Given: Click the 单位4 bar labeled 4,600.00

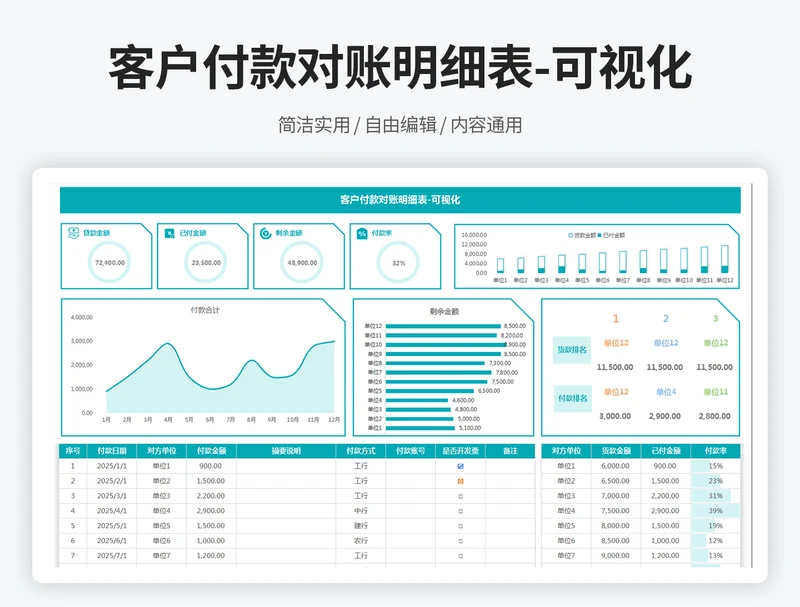Looking at the screenshot, I should (417, 400).
